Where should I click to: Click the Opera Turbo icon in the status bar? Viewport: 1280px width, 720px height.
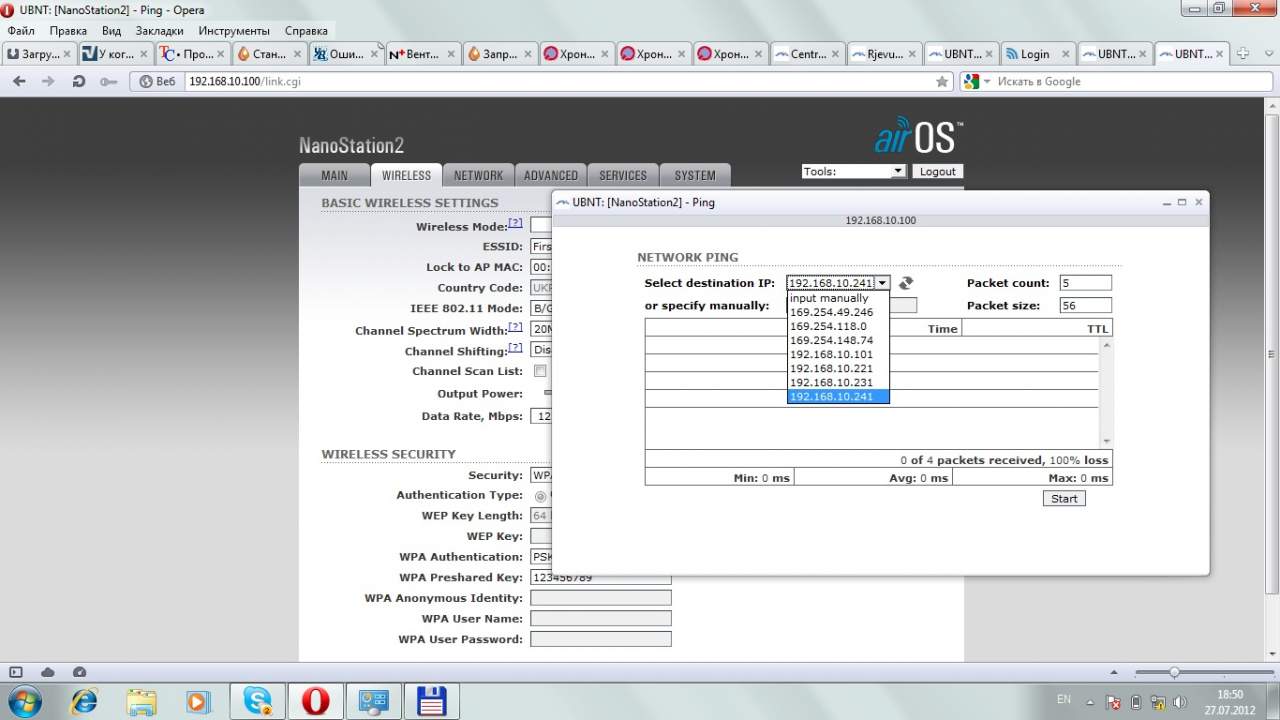pos(80,672)
